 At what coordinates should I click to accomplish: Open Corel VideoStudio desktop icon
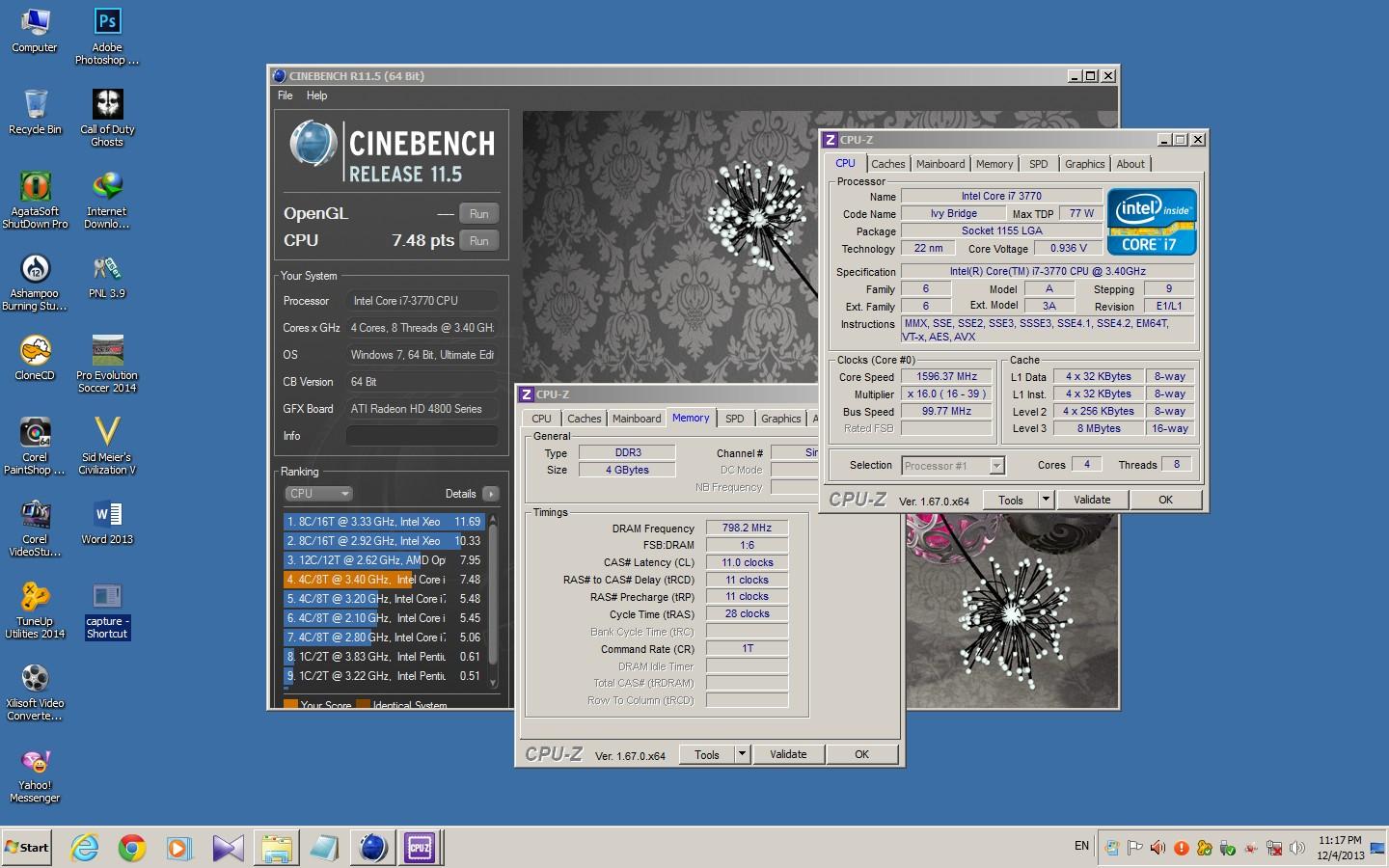tap(35, 528)
